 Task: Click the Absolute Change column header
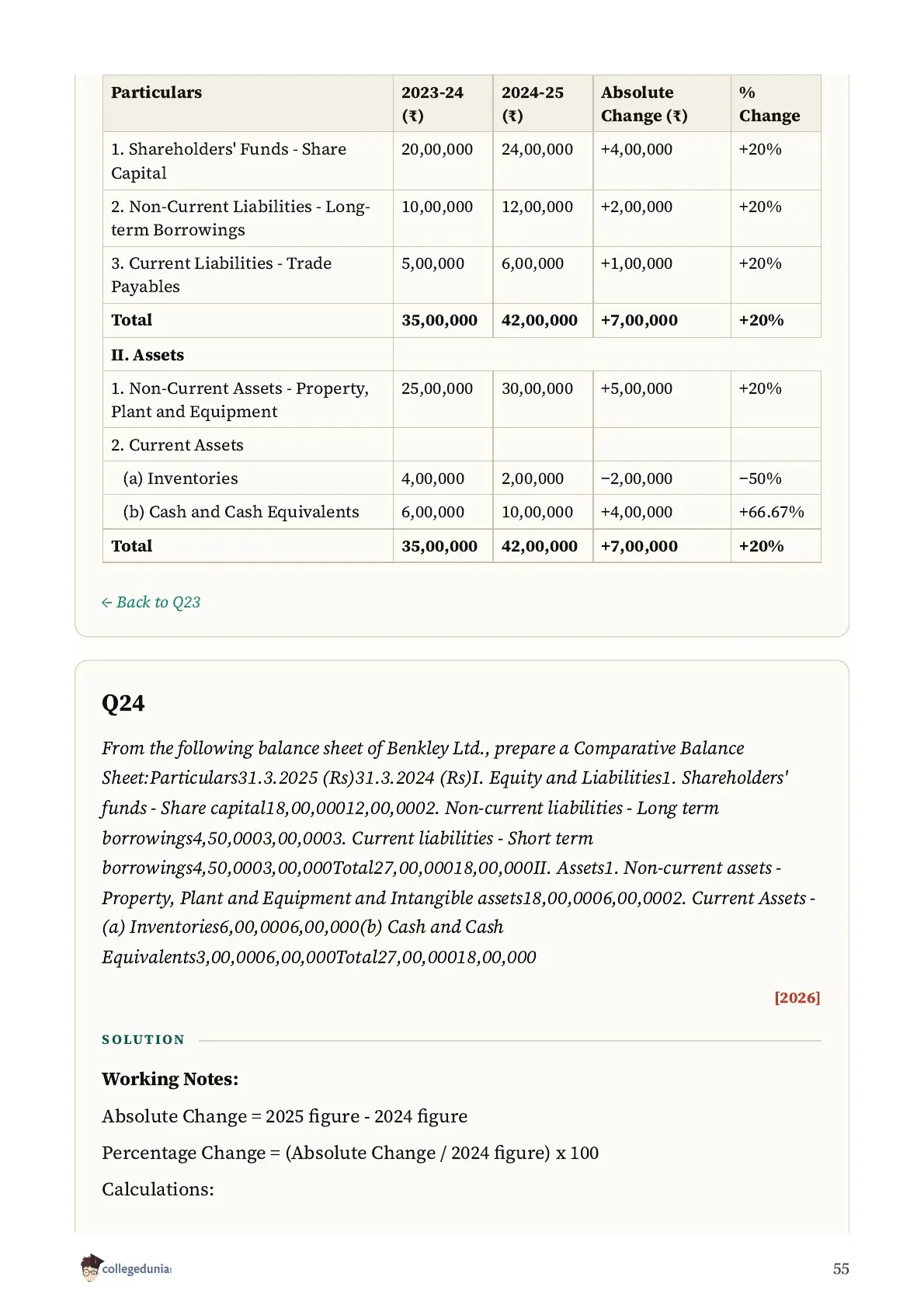pyautogui.click(x=644, y=104)
